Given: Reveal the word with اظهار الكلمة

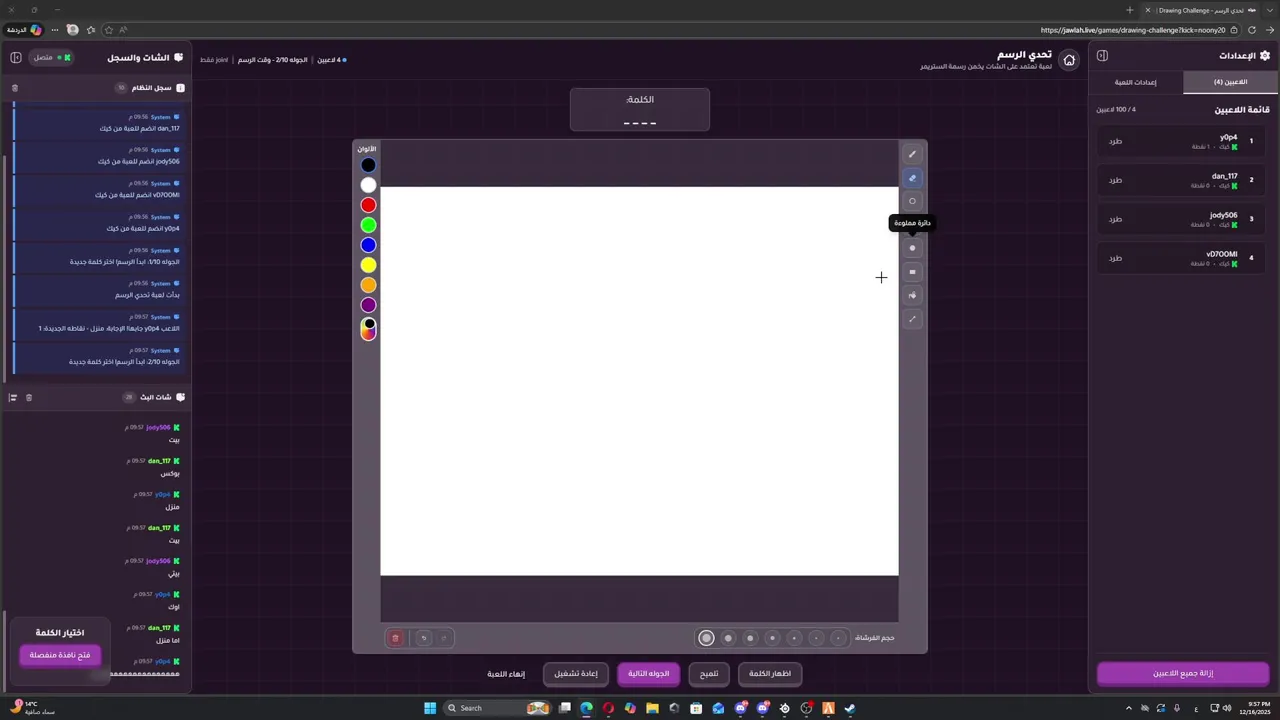Looking at the screenshot, I should tap(770, 674).
